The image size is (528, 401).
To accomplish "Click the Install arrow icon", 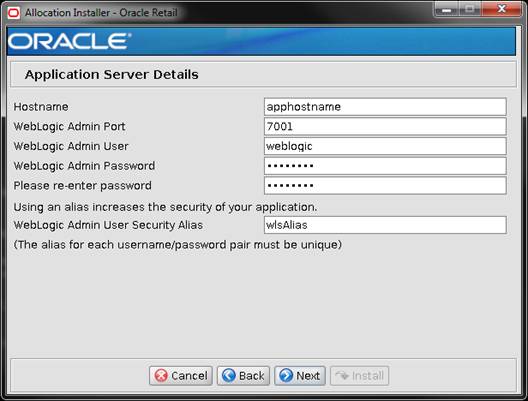I will pyautogui.click(x=342, y=375).
